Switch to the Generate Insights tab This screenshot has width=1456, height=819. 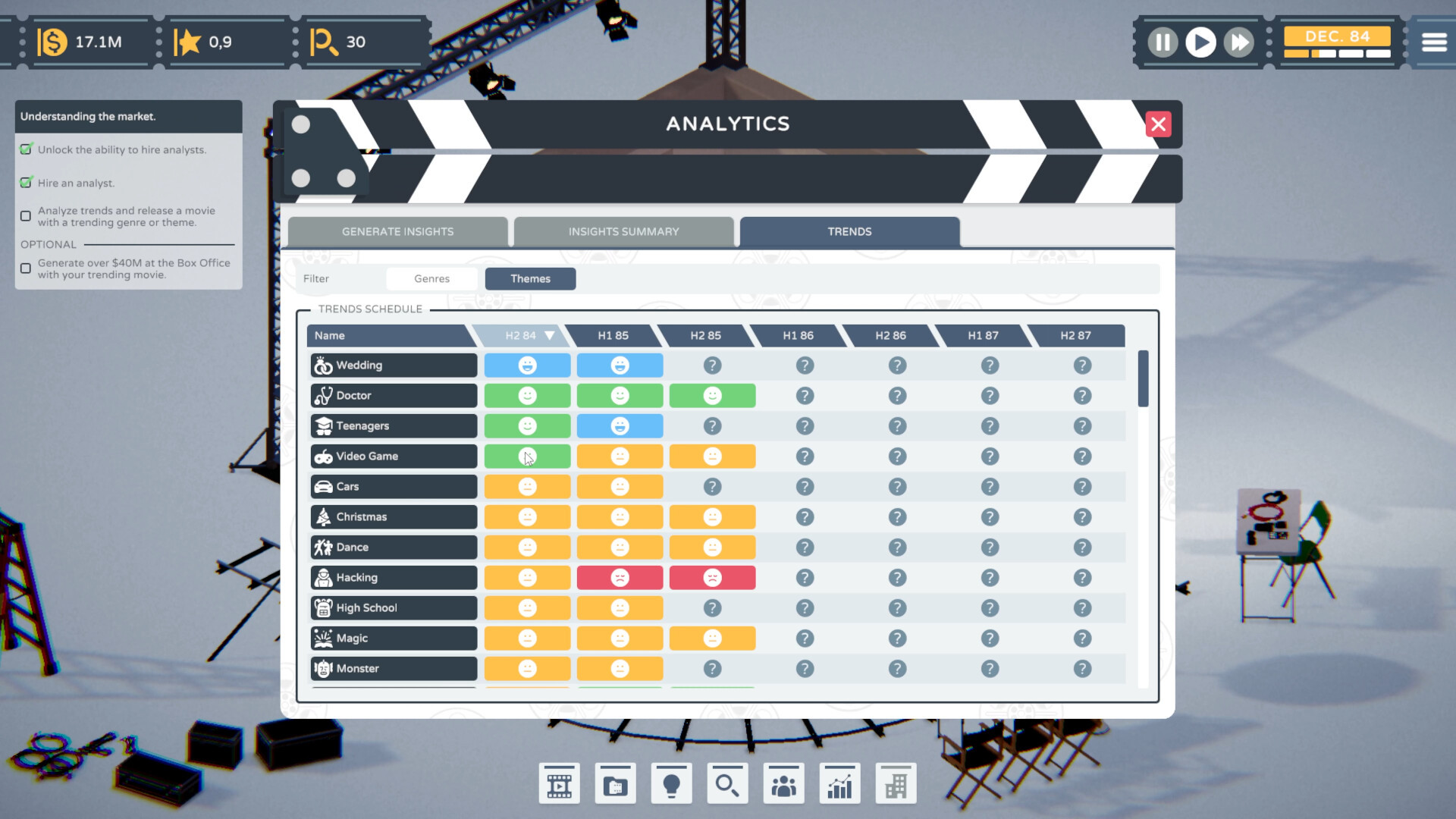point(397,231)
